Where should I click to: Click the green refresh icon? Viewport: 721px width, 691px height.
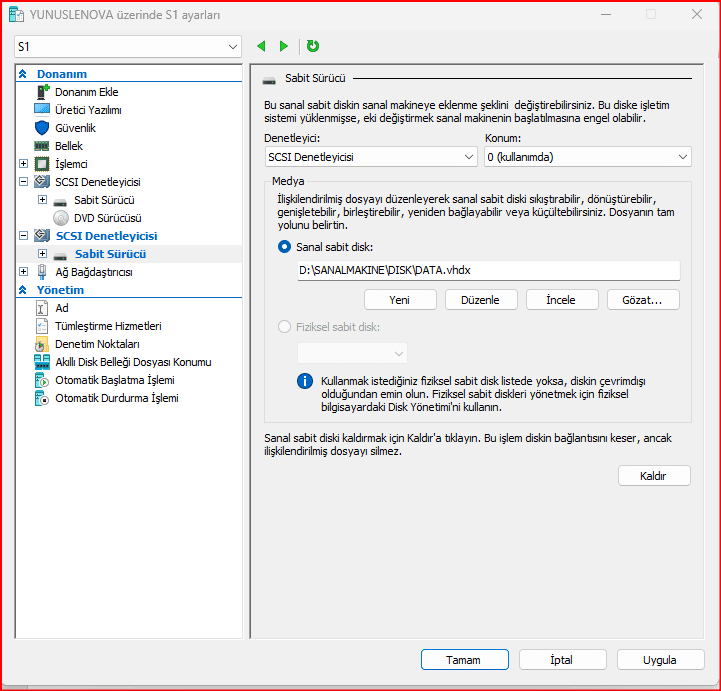tap(313, 46)
